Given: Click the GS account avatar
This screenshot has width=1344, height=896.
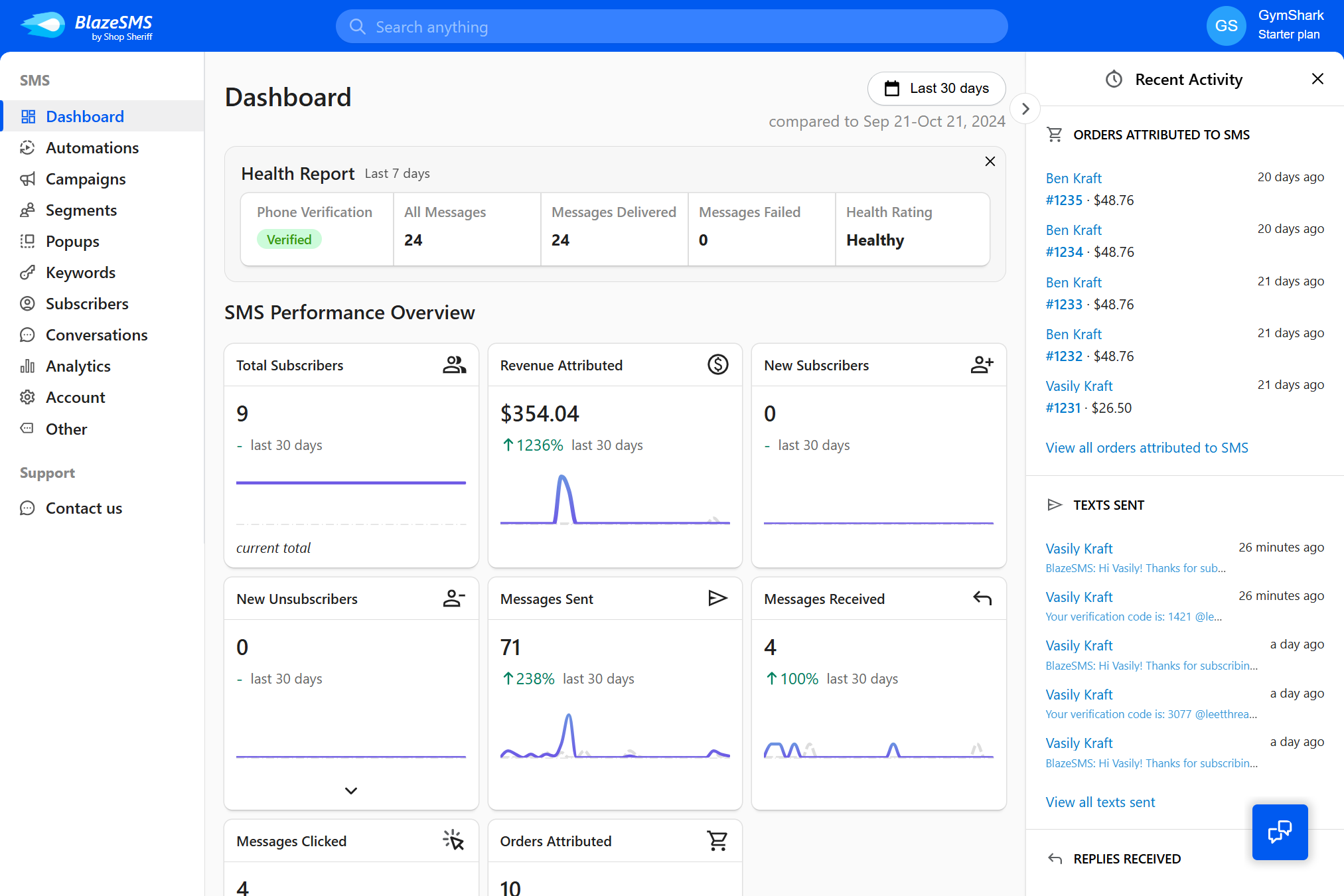Looking at the screenshot, I should 1226,26.
